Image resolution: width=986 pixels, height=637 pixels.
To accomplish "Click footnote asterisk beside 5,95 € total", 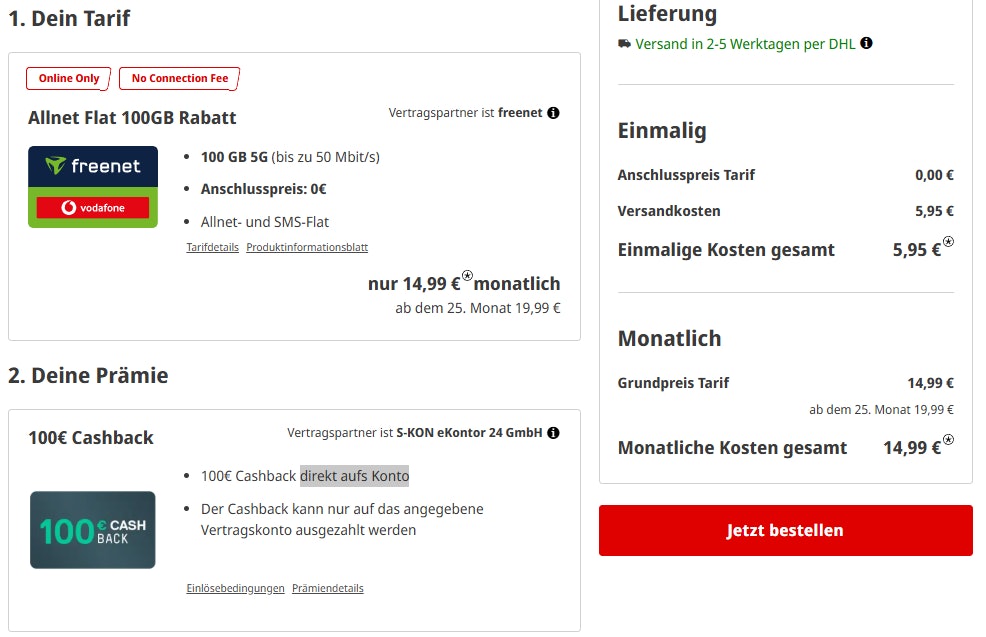I will tap(948, 242).
